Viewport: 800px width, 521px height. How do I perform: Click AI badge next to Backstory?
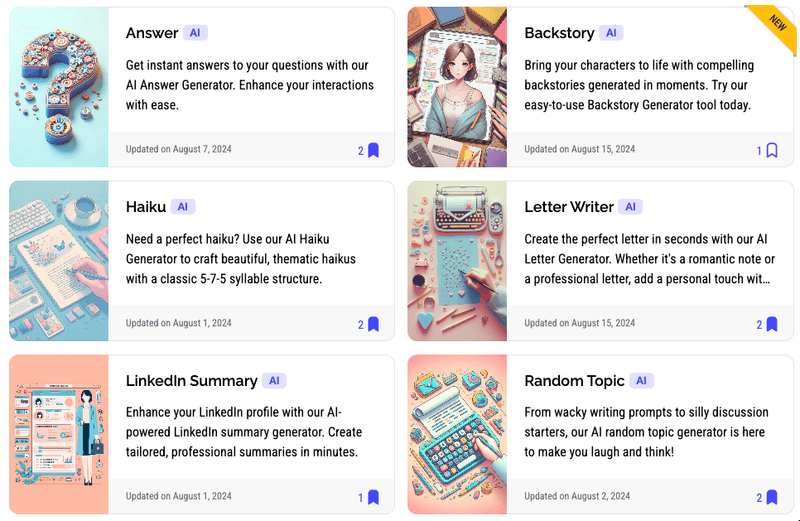coord(611,33)
